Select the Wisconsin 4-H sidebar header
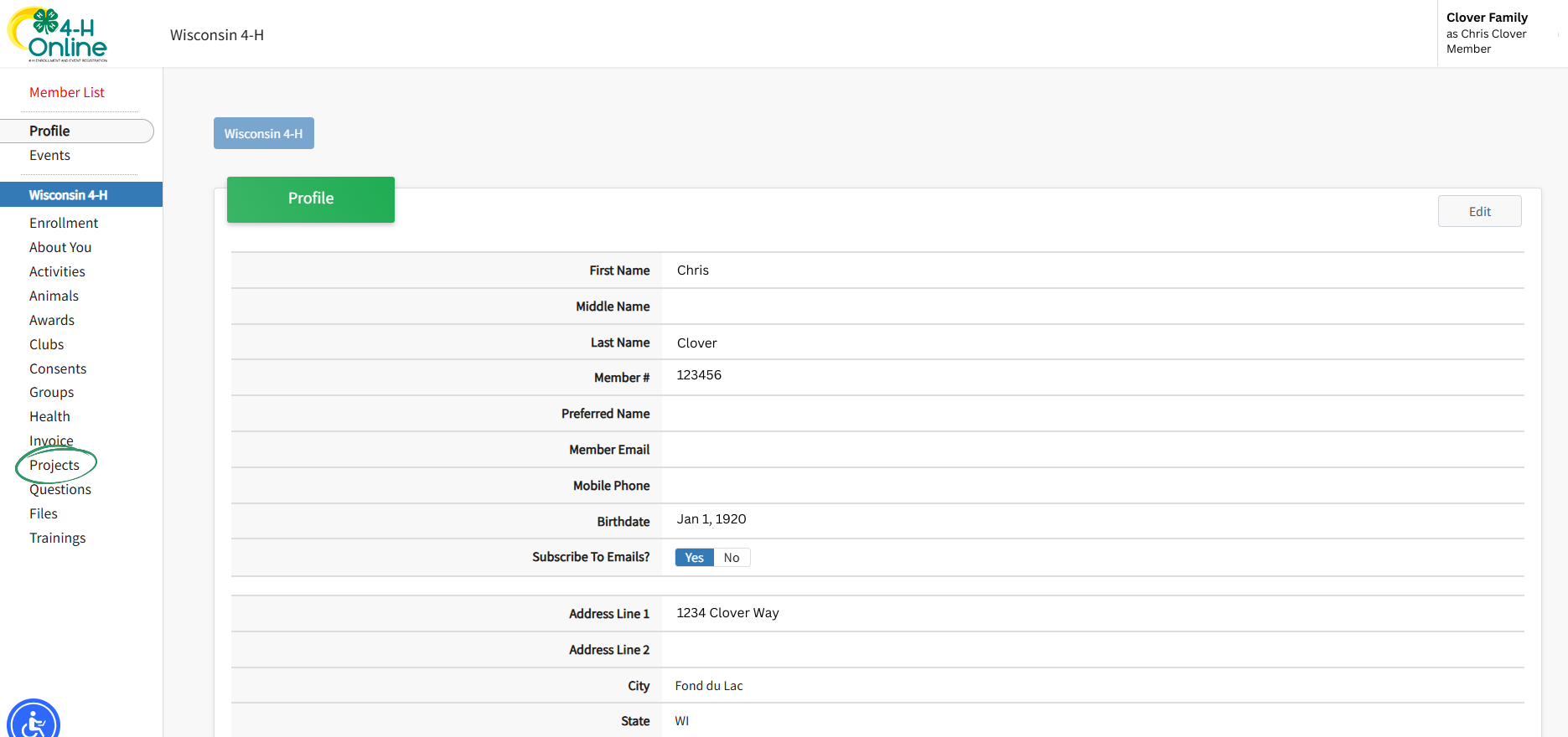The image size is (1568, 737). pyautogui.click(x=69, y=194)
